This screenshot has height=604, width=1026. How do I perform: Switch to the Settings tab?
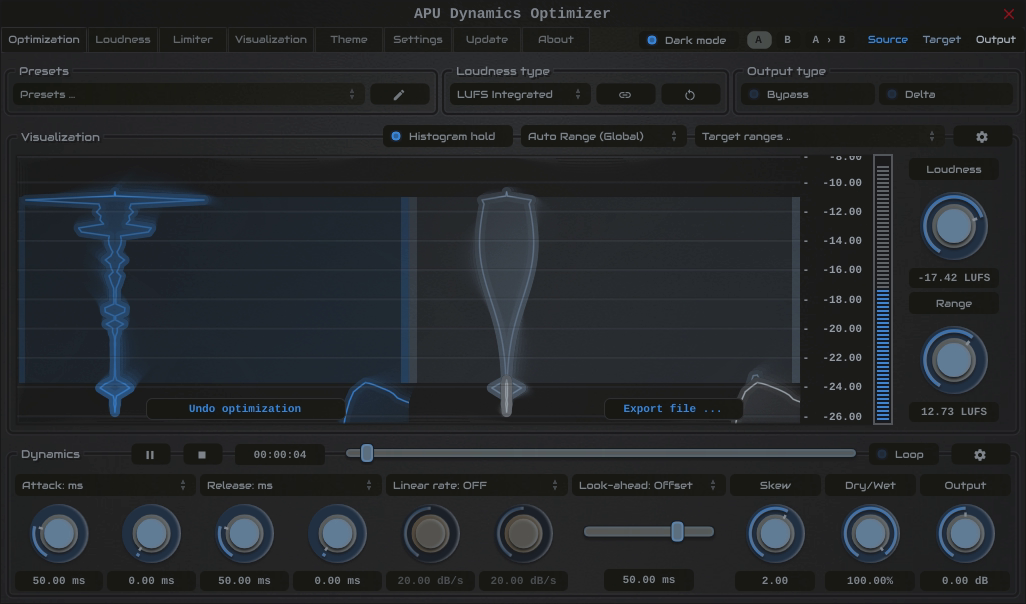[417, 40]
